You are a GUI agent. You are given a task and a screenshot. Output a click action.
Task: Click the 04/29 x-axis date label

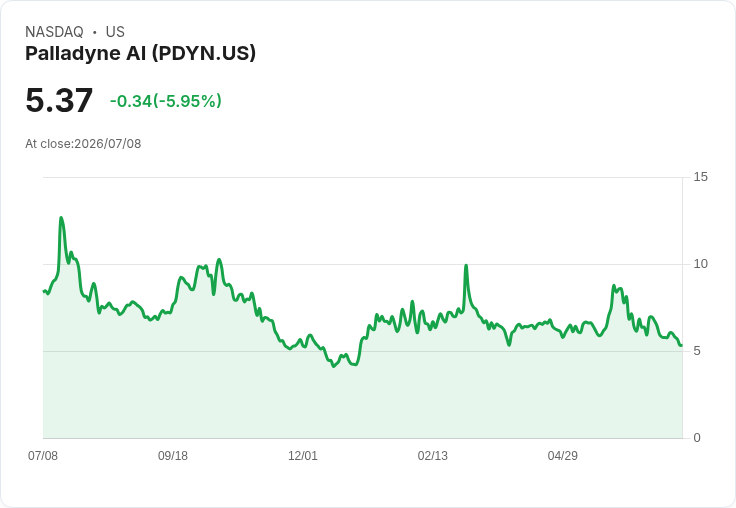click(563, 455)
